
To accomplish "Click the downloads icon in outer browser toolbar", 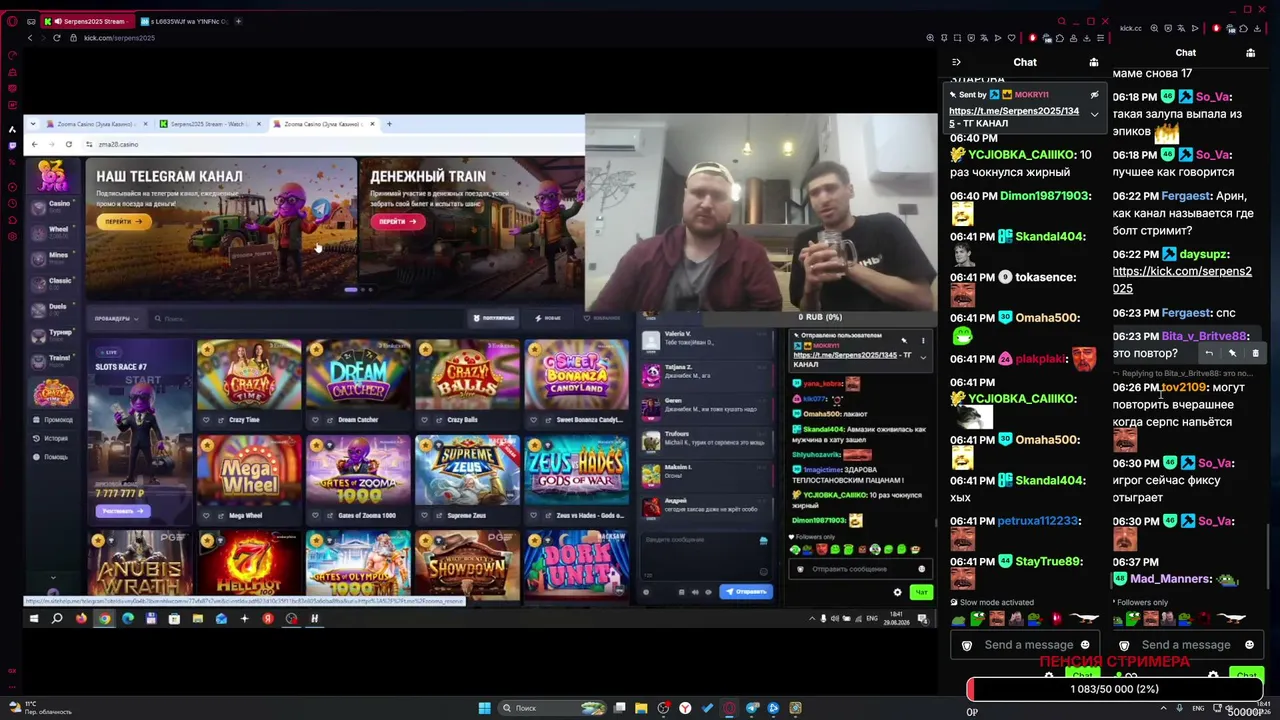I will 1086,38.
